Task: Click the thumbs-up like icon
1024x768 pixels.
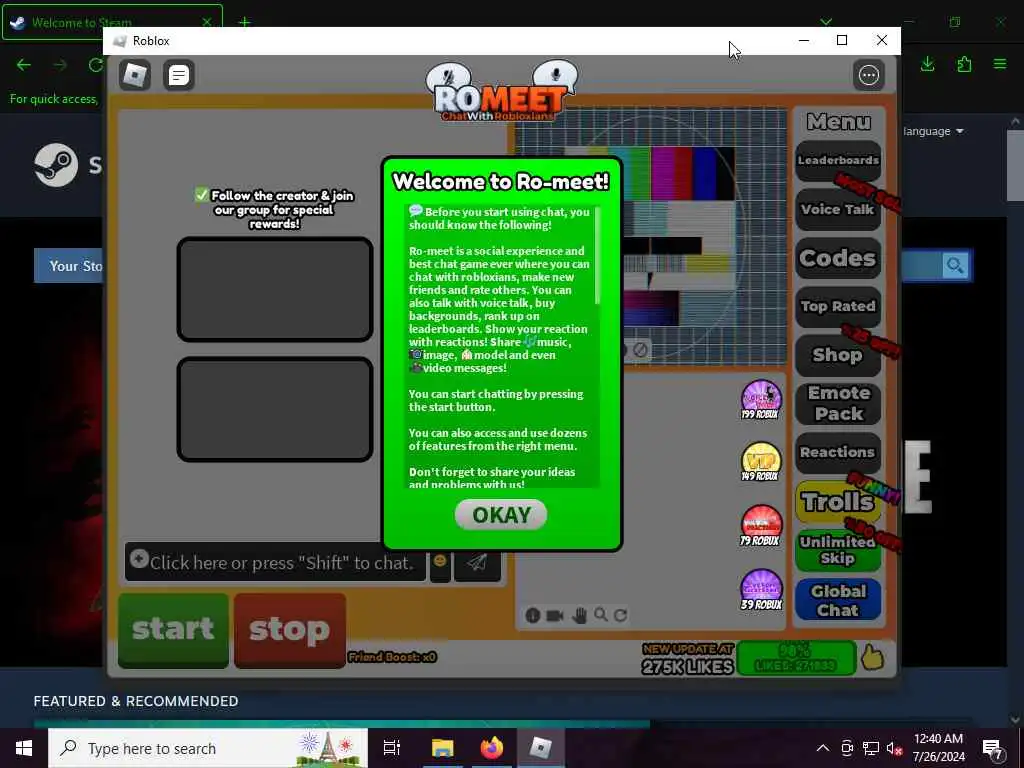Action: pos(873,657)
